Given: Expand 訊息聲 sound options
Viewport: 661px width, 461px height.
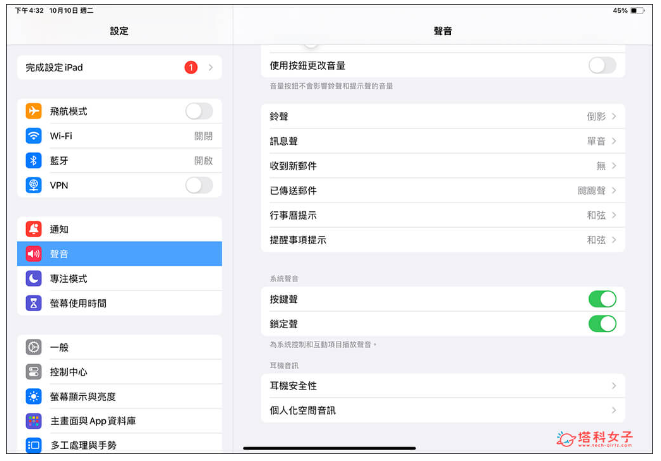Looking at the screenshot, I should (x=613, y=141).
